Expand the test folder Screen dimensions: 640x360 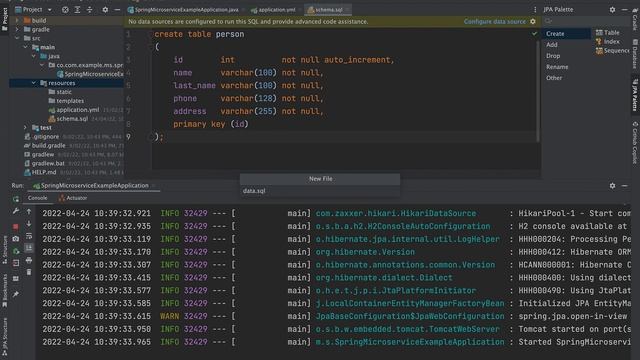pyautogui.click(x=25, y=127)
